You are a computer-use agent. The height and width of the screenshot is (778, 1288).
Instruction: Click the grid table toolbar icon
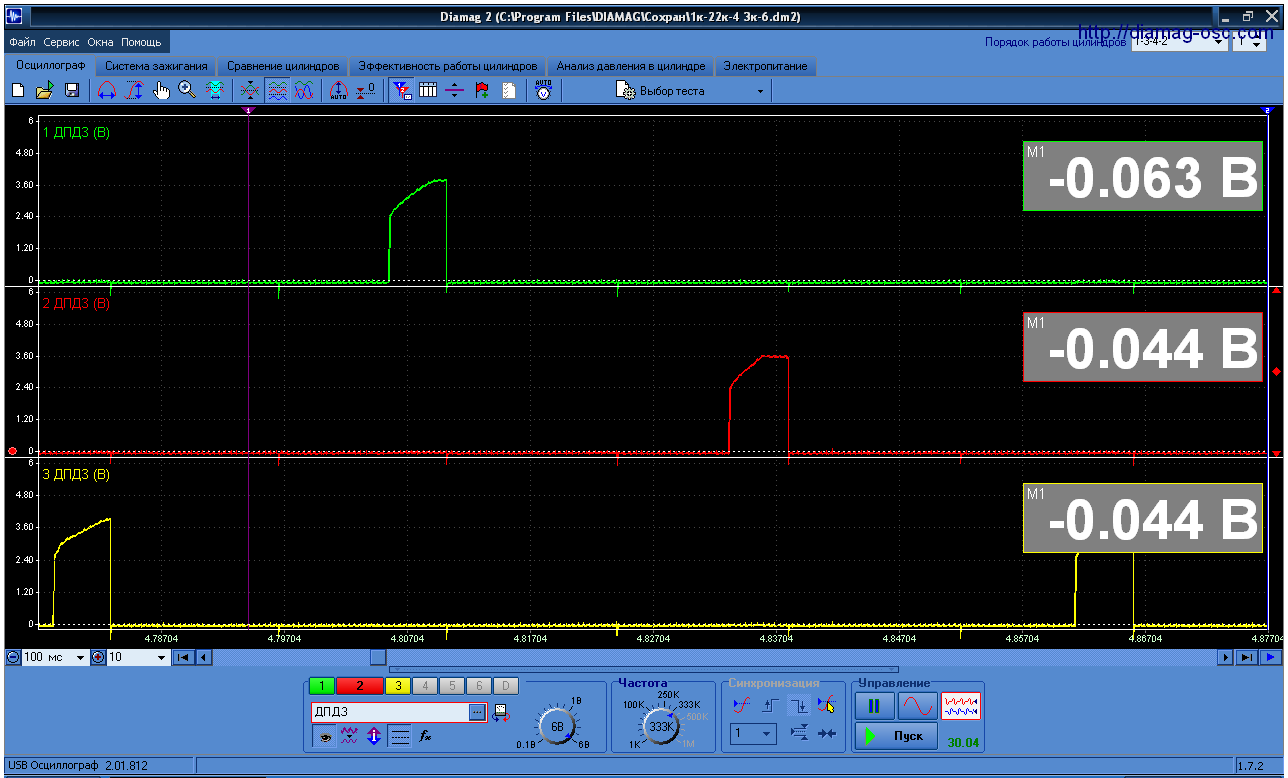click(428, 91)
